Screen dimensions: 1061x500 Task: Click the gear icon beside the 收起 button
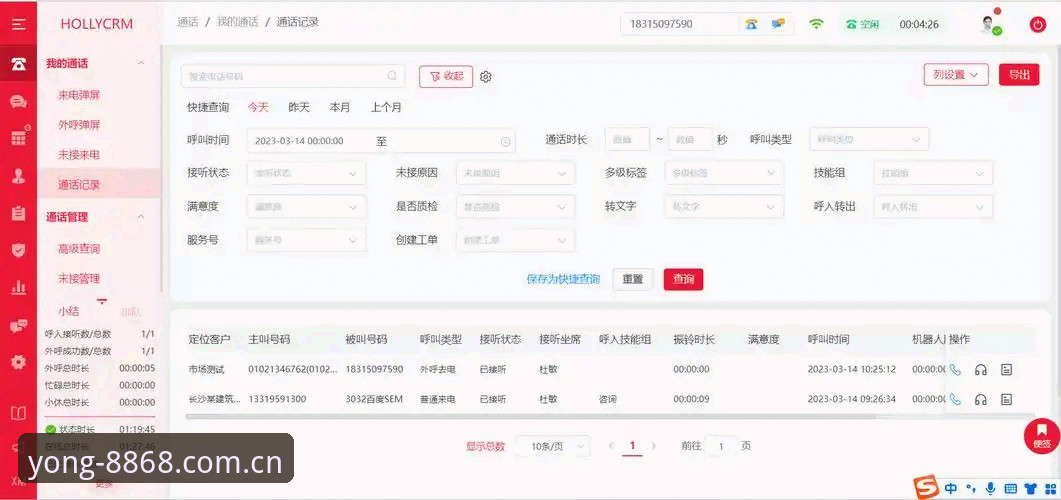[485, 76]
